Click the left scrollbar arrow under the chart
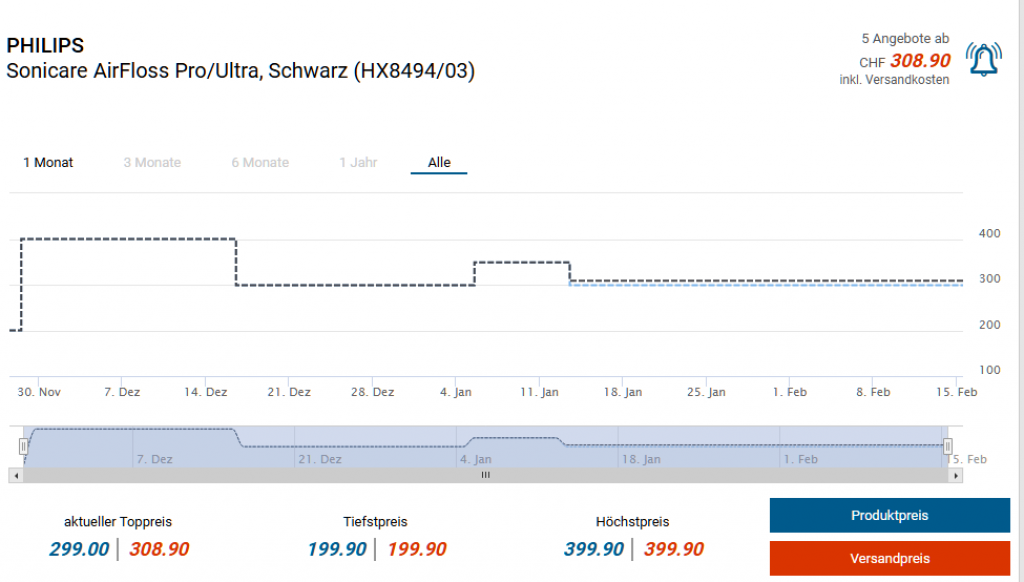 (14, 475)
